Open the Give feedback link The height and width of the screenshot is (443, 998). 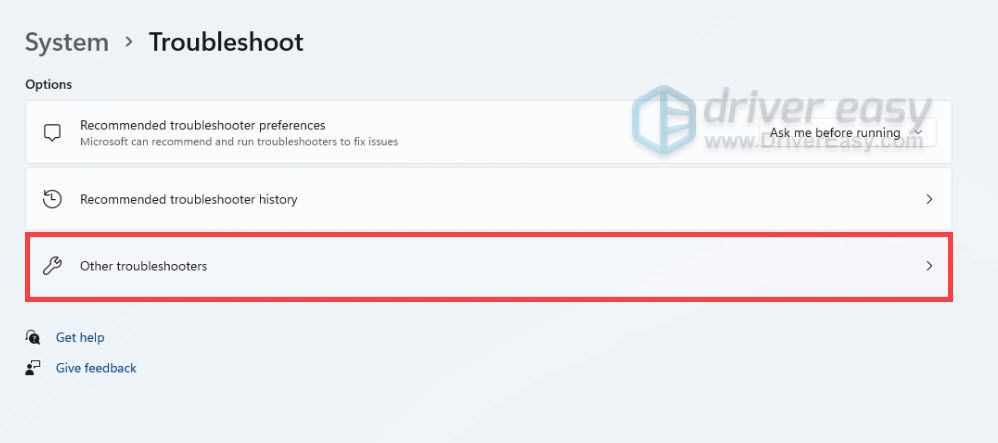coord(96,368)
